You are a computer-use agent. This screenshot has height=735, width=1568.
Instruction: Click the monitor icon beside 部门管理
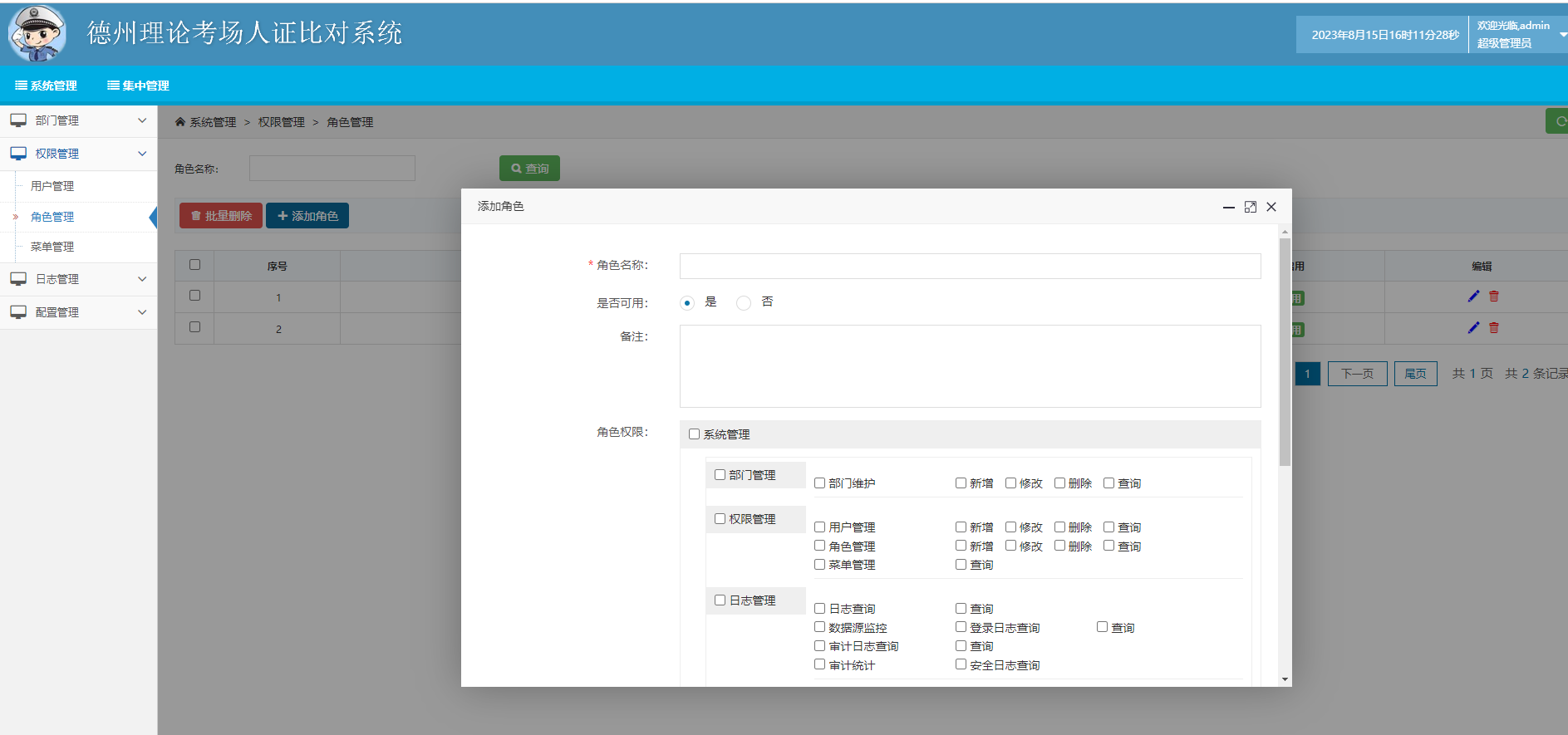[18, 120]
